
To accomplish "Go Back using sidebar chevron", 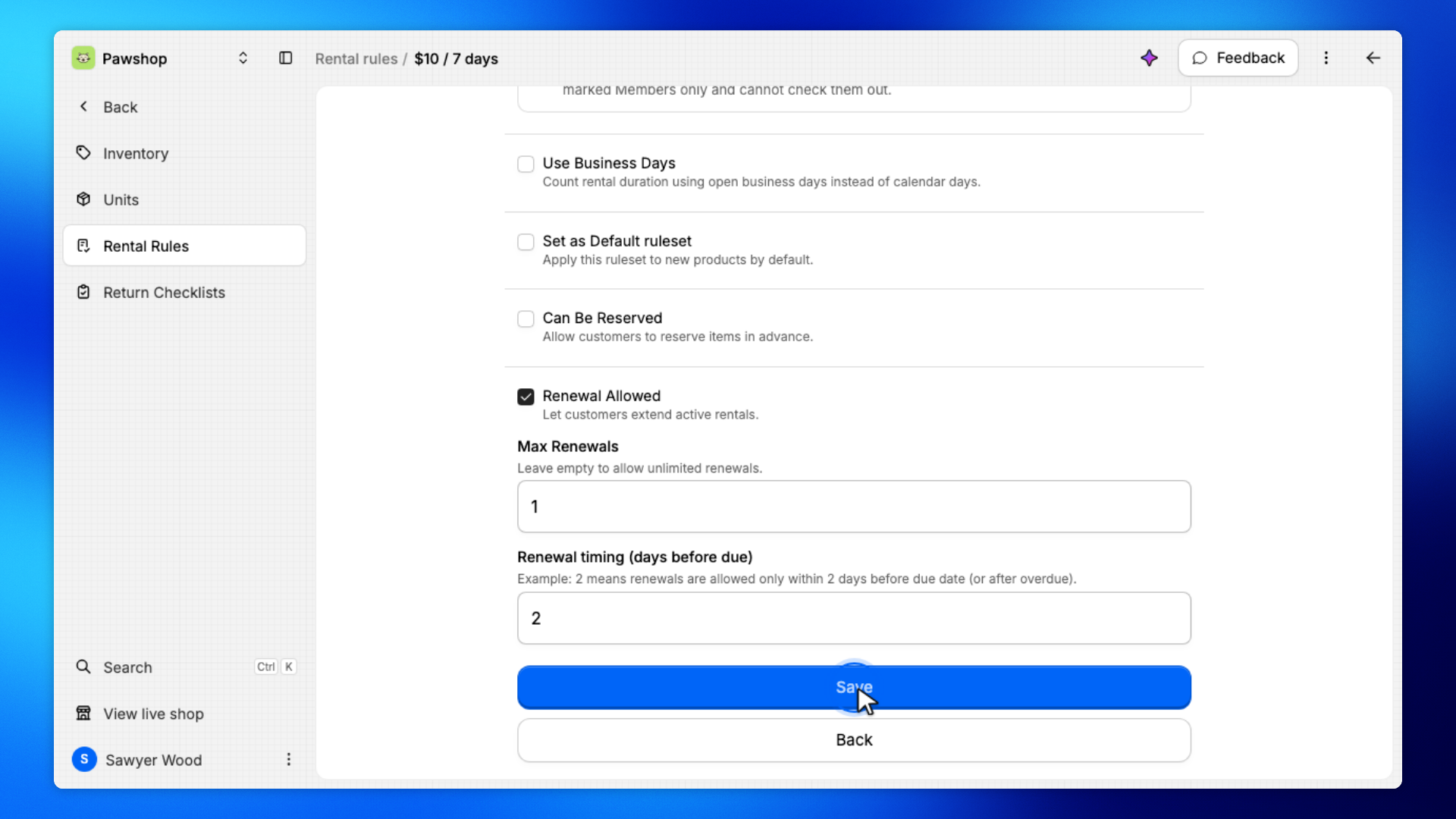I will [83, 107].
